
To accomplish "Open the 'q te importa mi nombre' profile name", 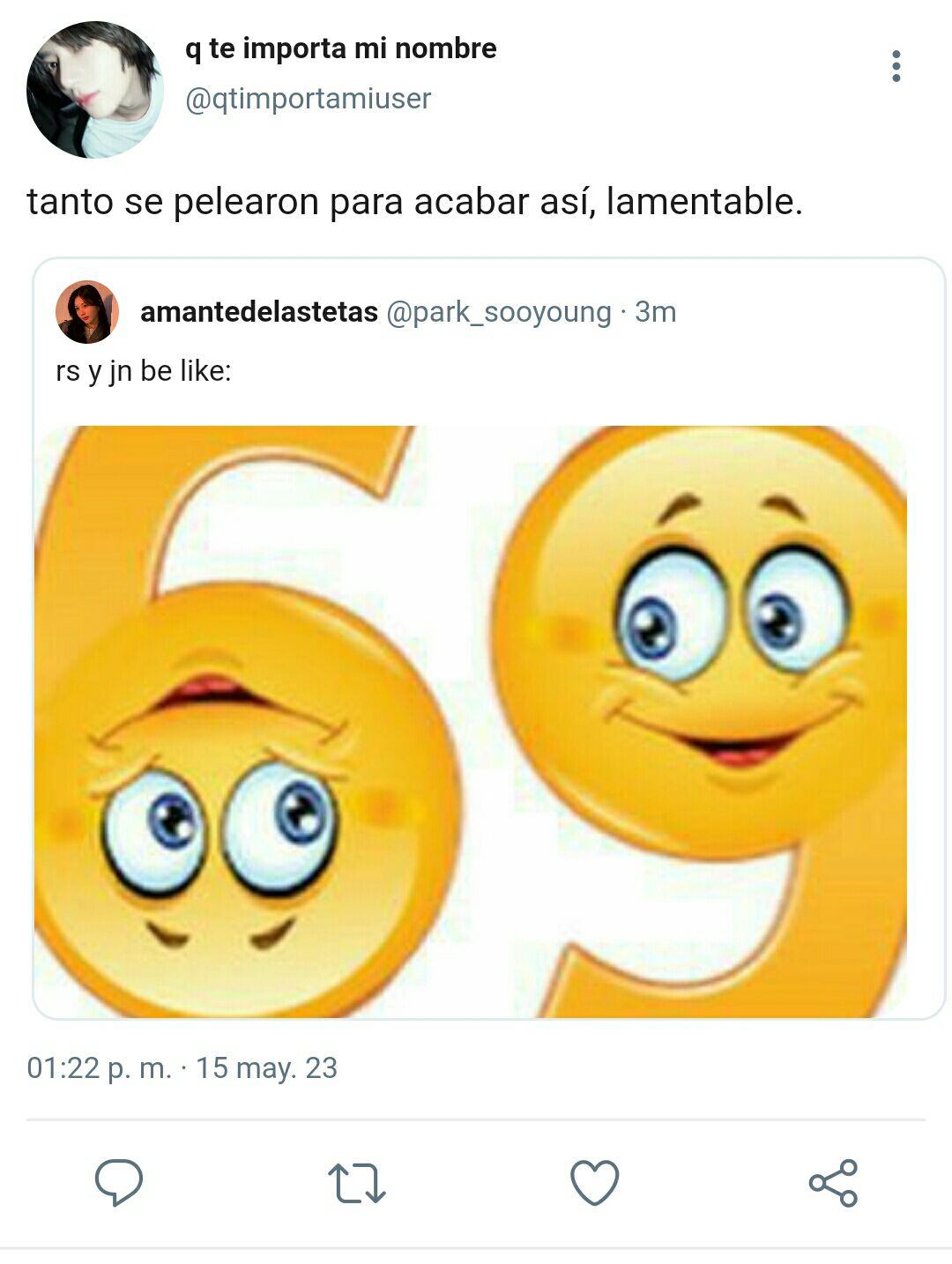I will [x=340, y=48].
